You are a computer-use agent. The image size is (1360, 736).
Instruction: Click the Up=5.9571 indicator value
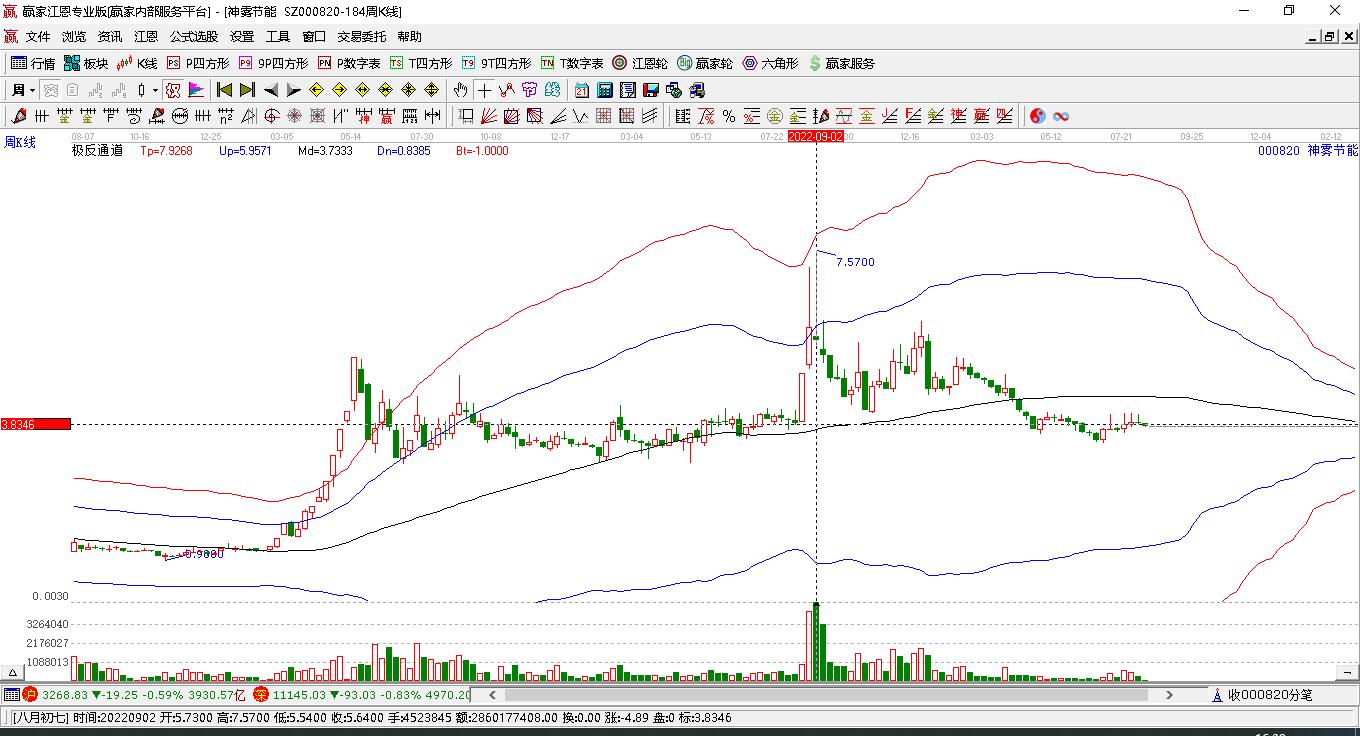click(245, 151)
